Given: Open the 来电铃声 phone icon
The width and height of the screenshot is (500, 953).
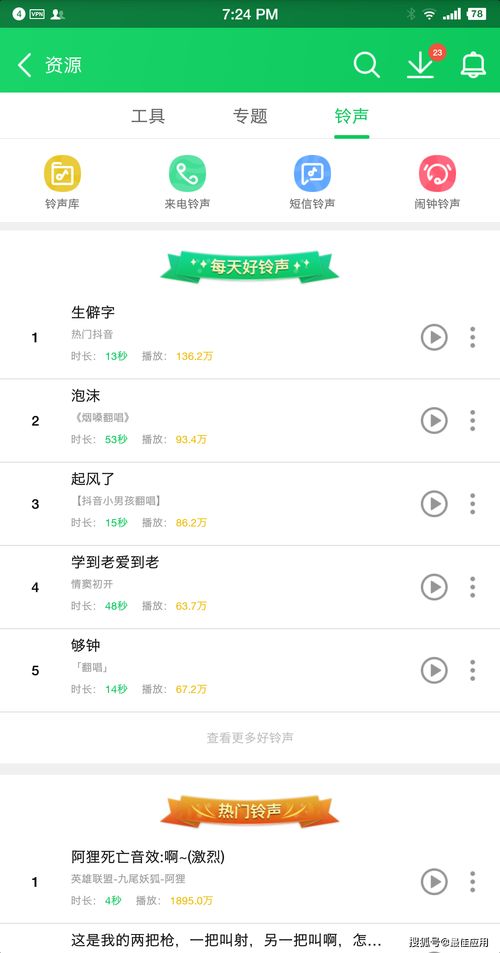Looking at the screenshot, I should (x=187, y=173).
